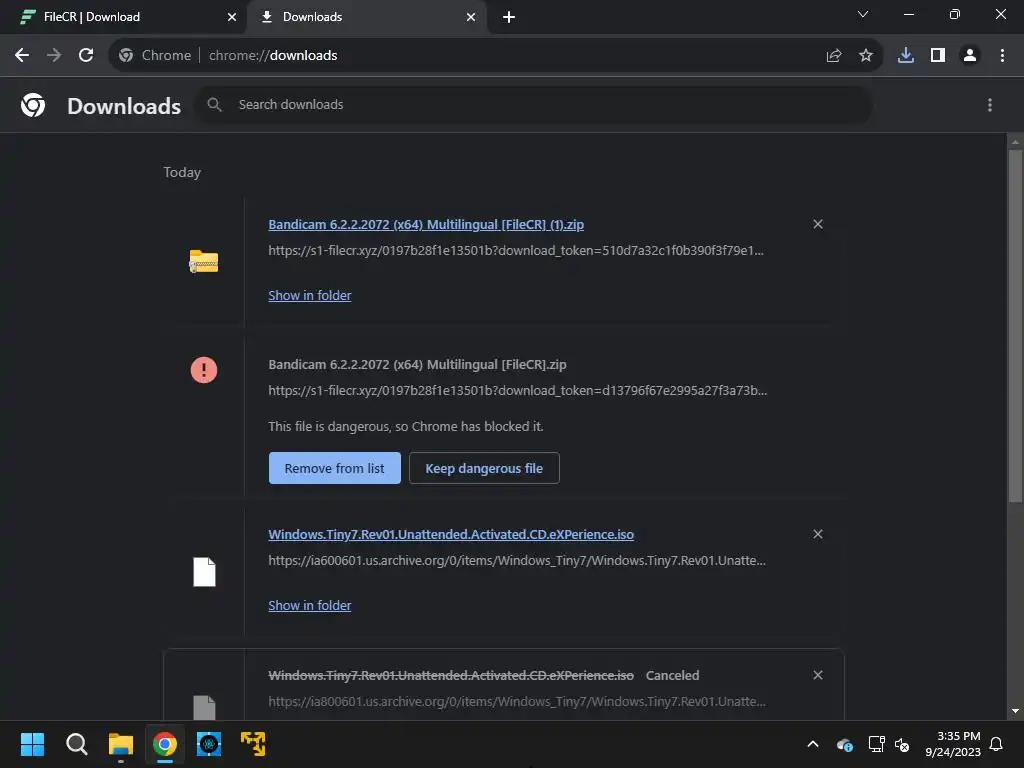This screenshot has height=768, width=1024.
Task: Show Windows.Tiny7 iso in folder
Action: tap(310, 605)
